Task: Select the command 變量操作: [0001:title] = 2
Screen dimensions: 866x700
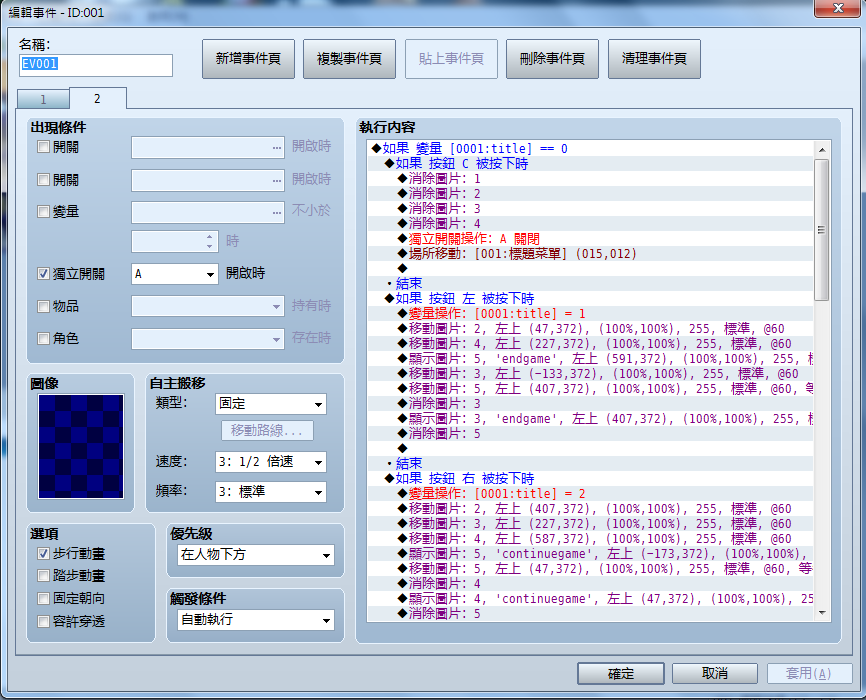Action: point(591,493)
